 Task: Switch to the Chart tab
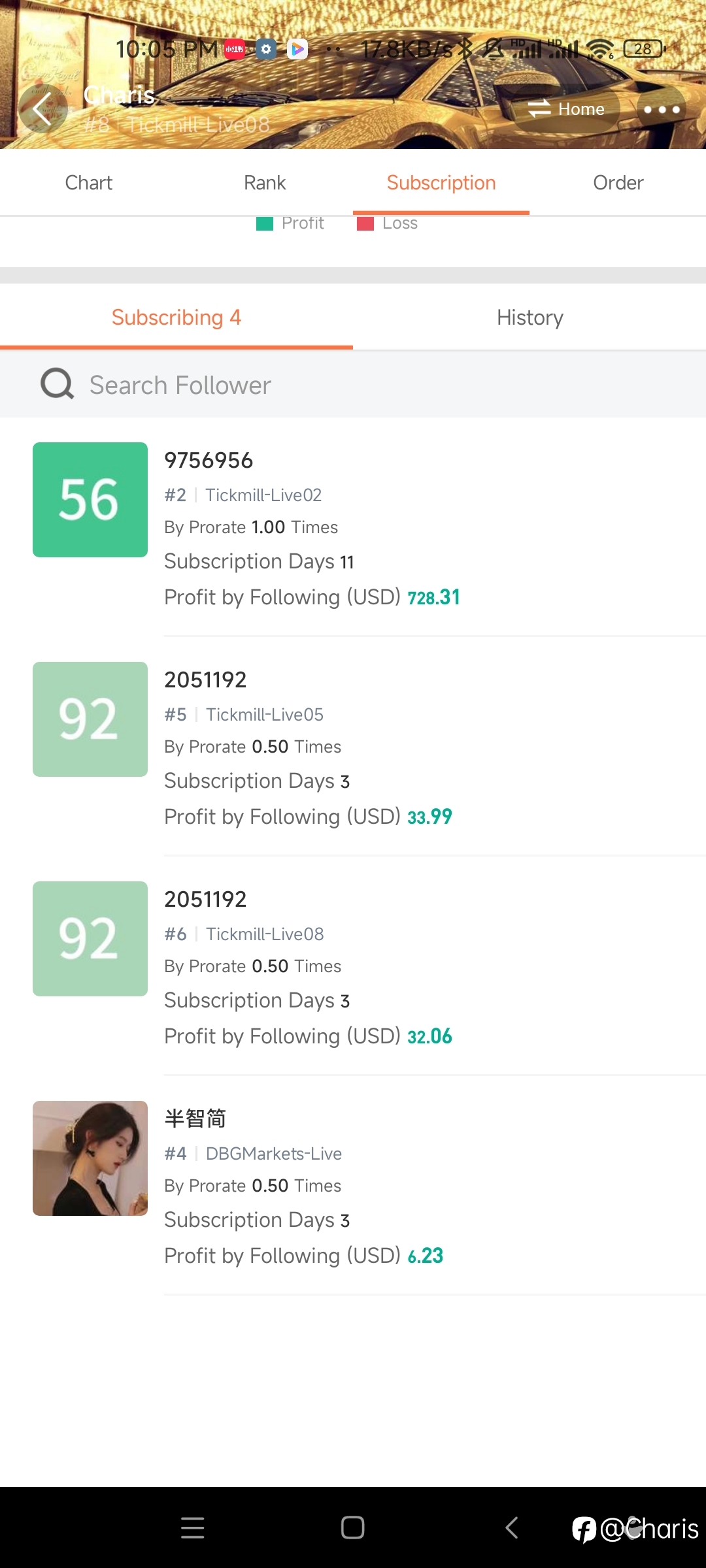(88, 183)
